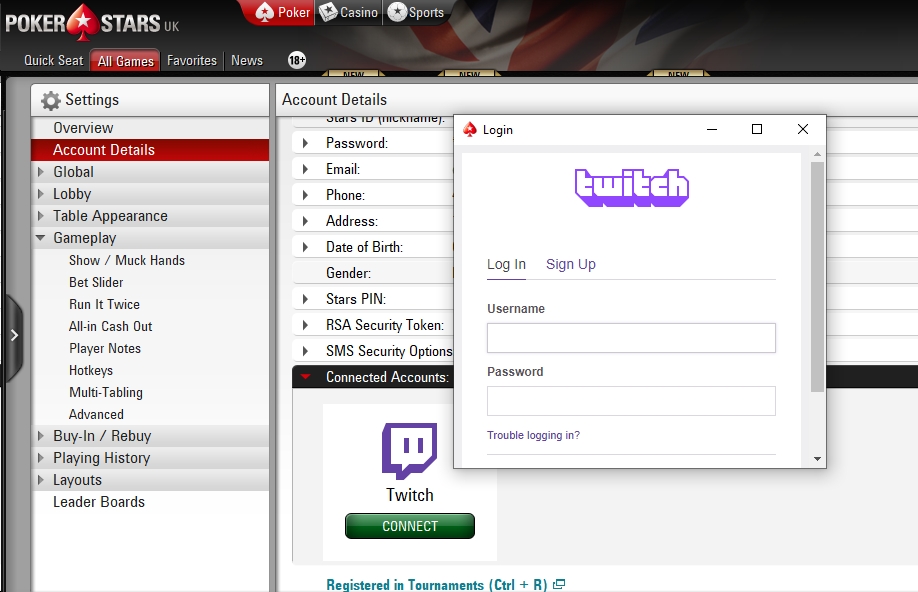918x592 pixels.
Task: Open Player Notes settings
Action: tap(105, 348)
